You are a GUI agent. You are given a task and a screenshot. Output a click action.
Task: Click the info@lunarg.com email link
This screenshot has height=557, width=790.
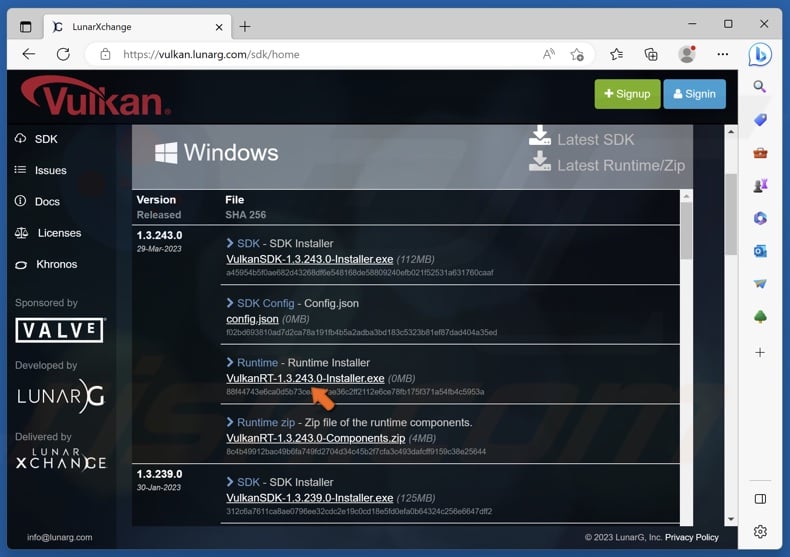pos(59,537)
